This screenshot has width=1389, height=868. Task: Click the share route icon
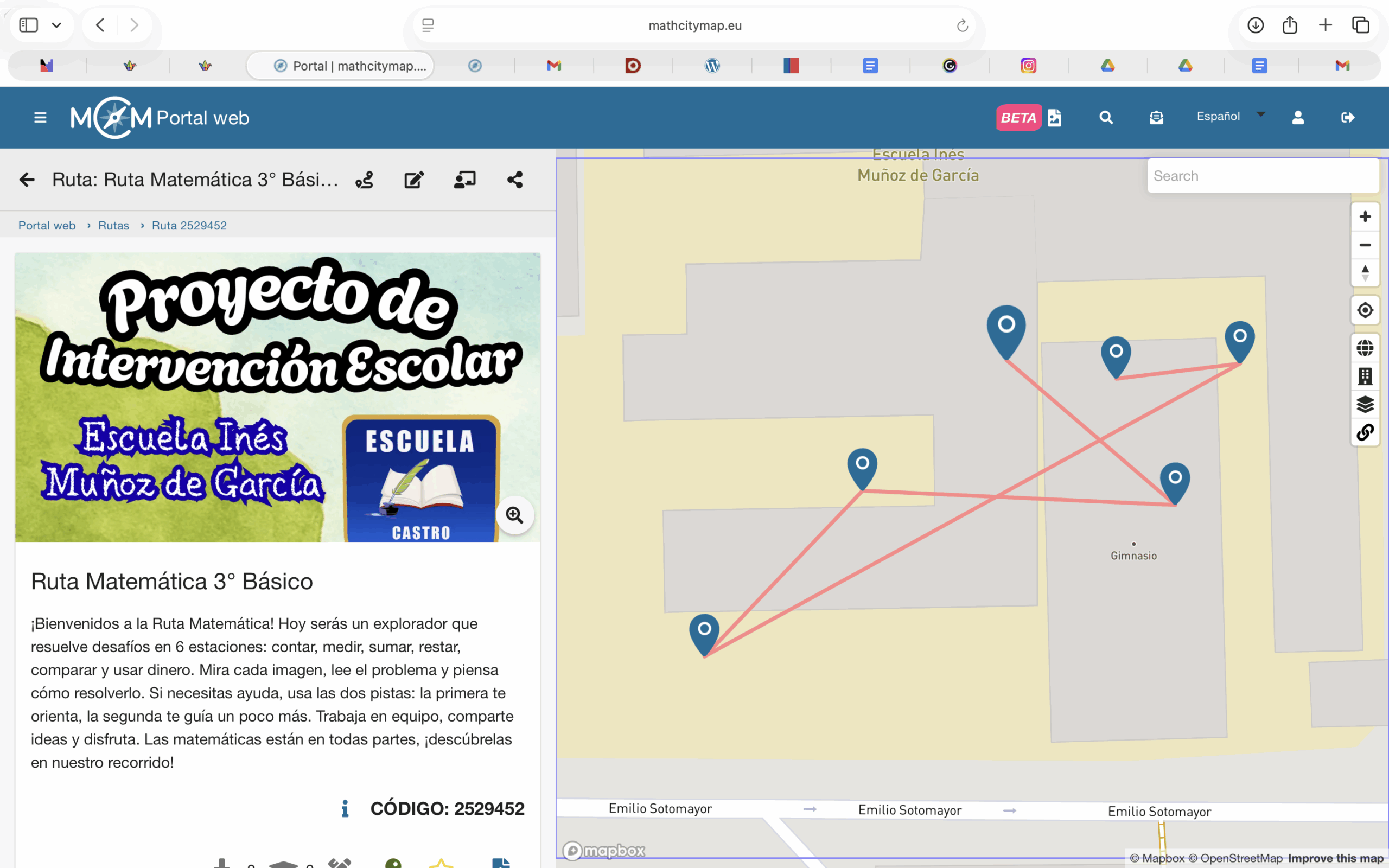pyautogui.click(x=515, y=180)
